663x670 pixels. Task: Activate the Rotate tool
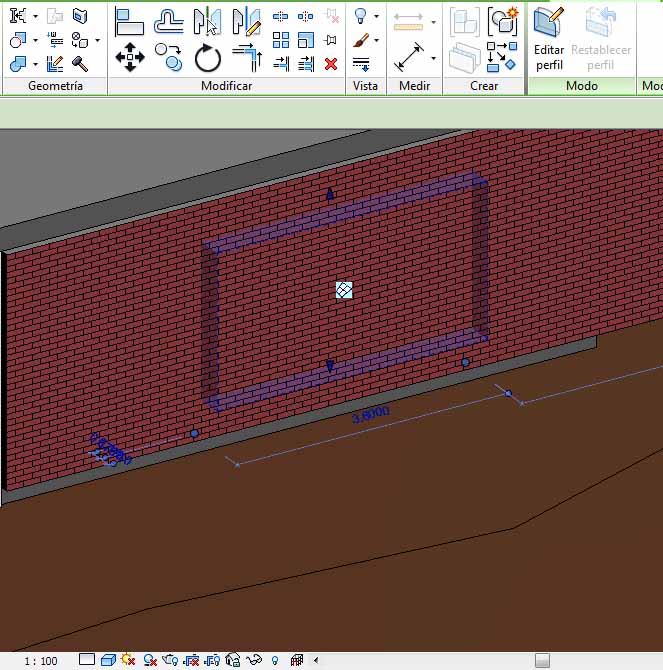[x=208, y=58]
